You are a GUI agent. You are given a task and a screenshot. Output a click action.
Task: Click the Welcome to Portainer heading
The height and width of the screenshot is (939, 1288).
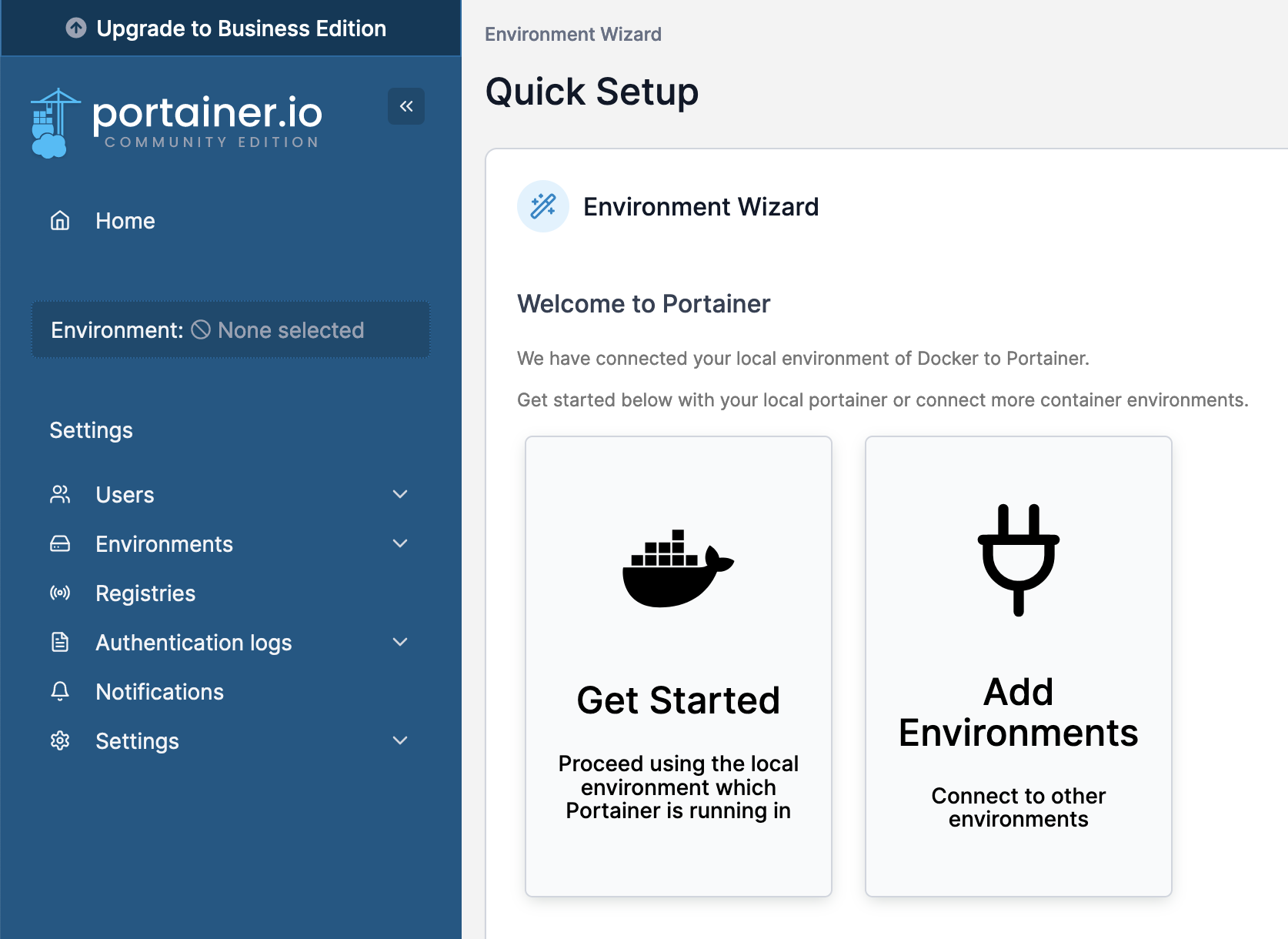(x=643, y=304)
